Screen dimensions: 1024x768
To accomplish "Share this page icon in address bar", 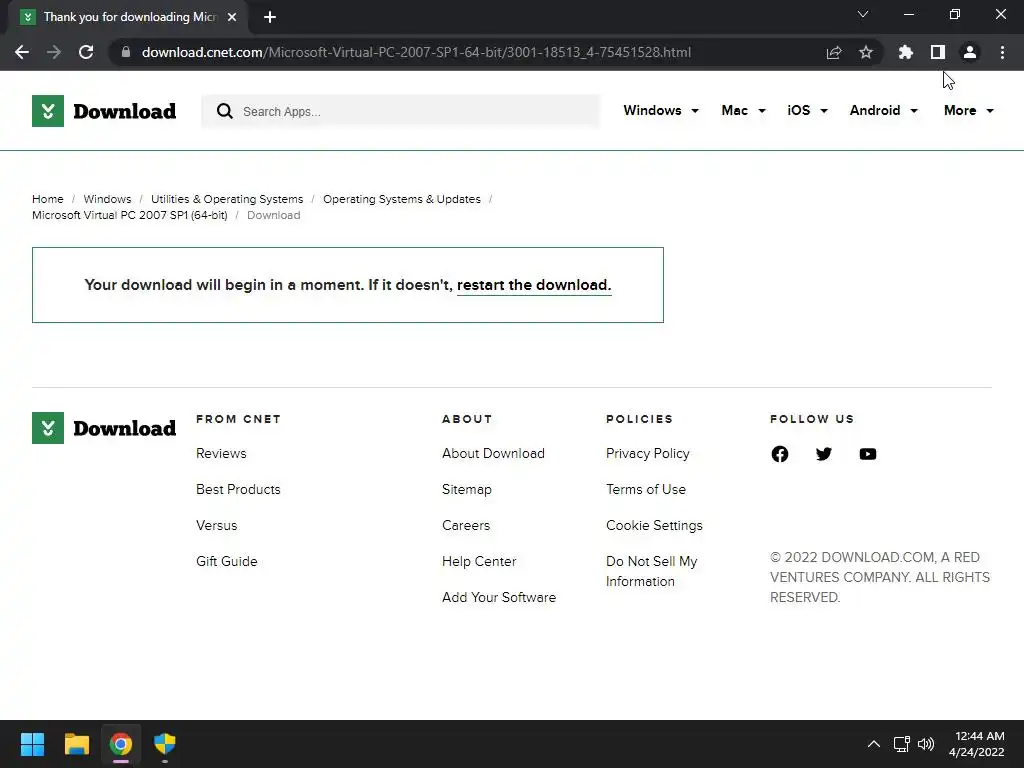I will coord(834,52).
